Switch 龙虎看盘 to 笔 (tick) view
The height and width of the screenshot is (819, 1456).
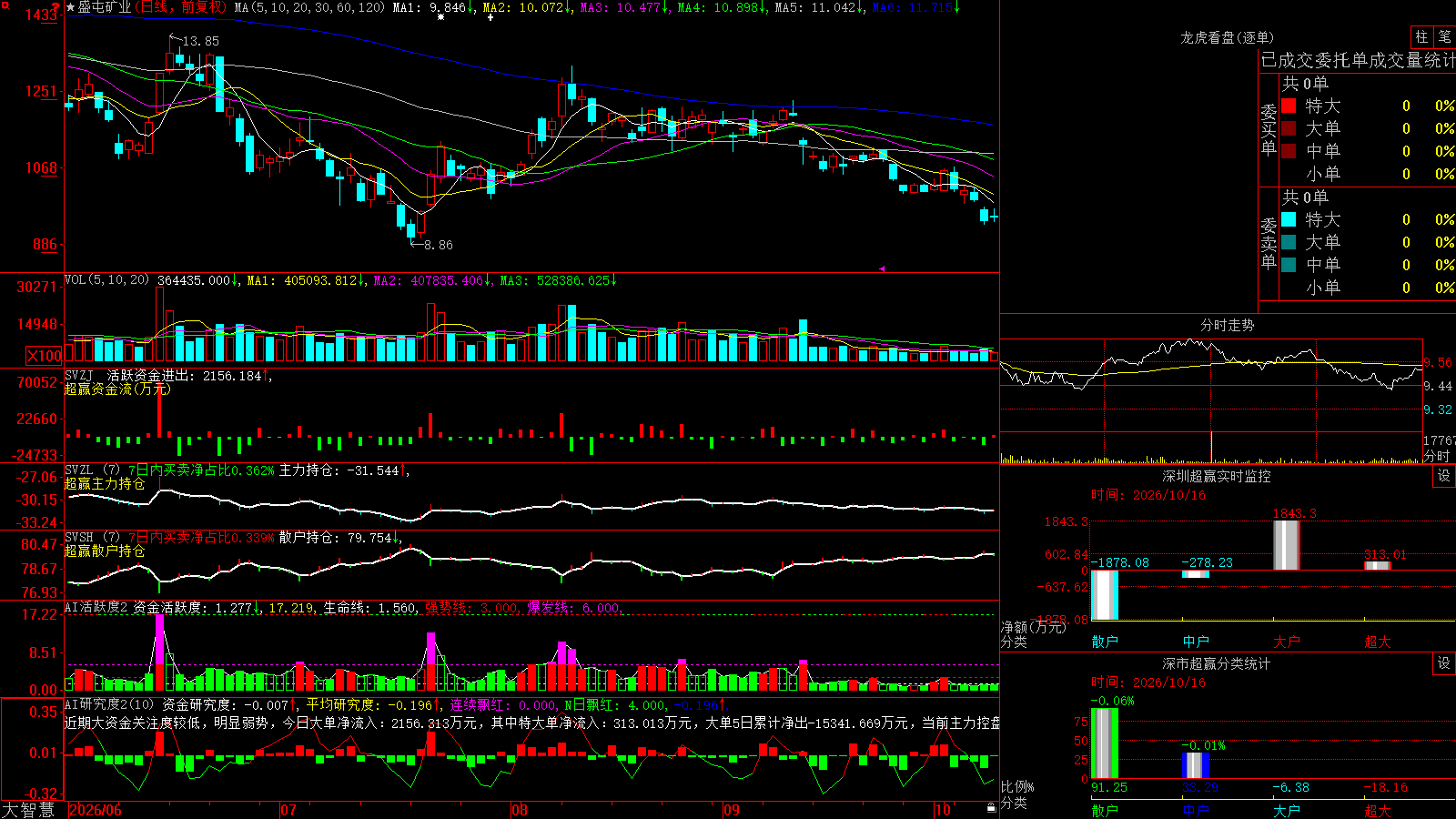pyautogui.click(x=1444, y=36)
